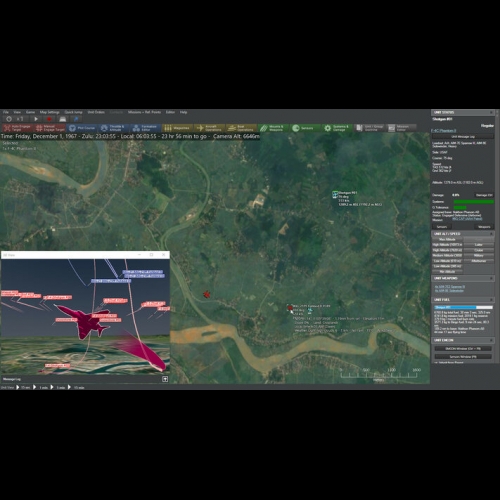The image size is (500, 500).
Task: Collapse the Unit Alt / Speed panel
Action: (491, 234)
